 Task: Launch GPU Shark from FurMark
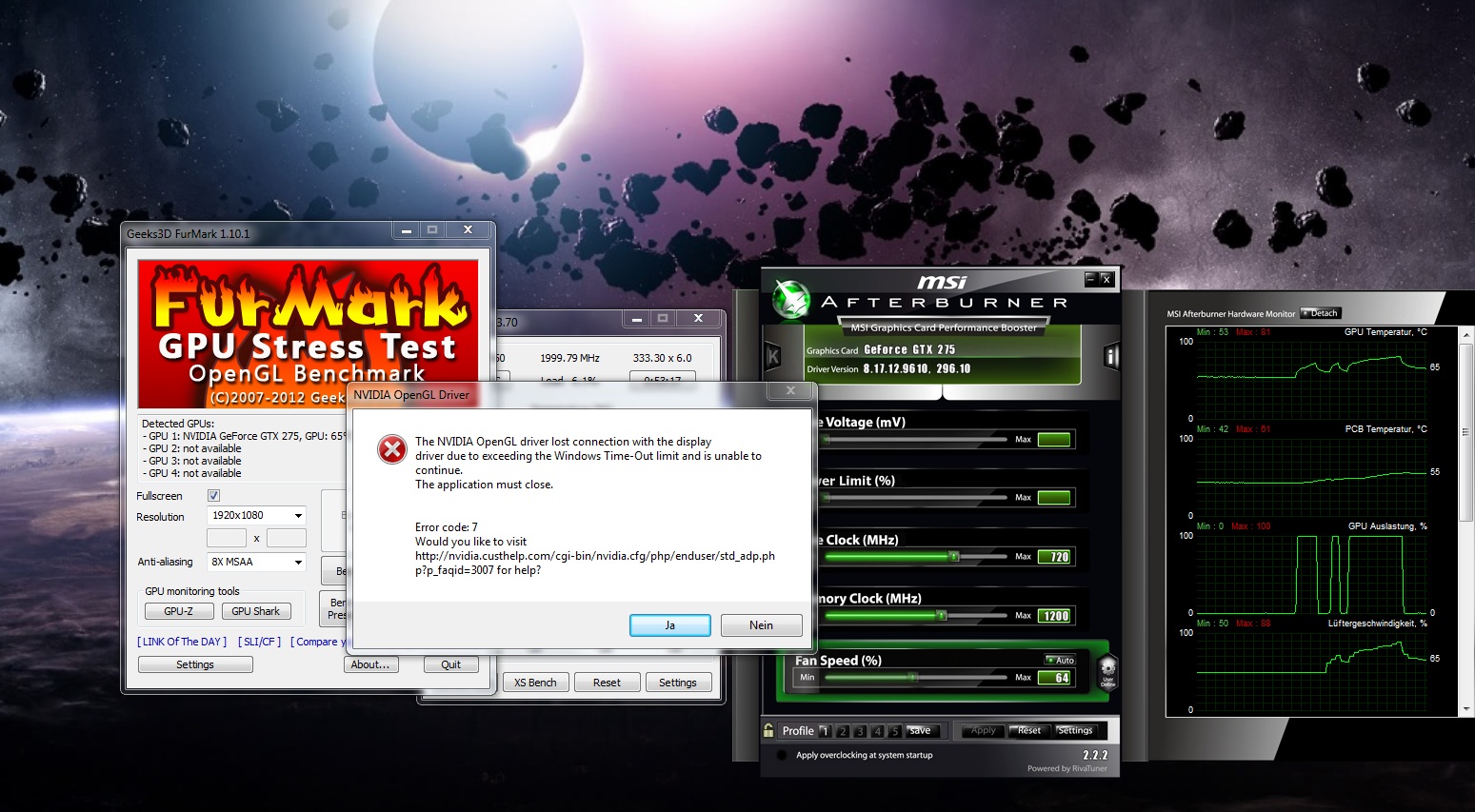pos(256,611)
